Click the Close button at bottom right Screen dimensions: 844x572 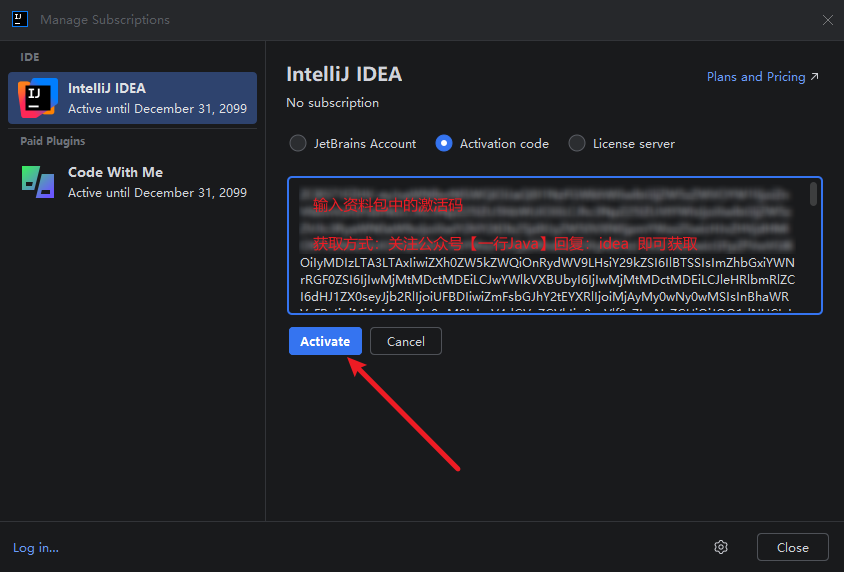(x=792, y=547)
